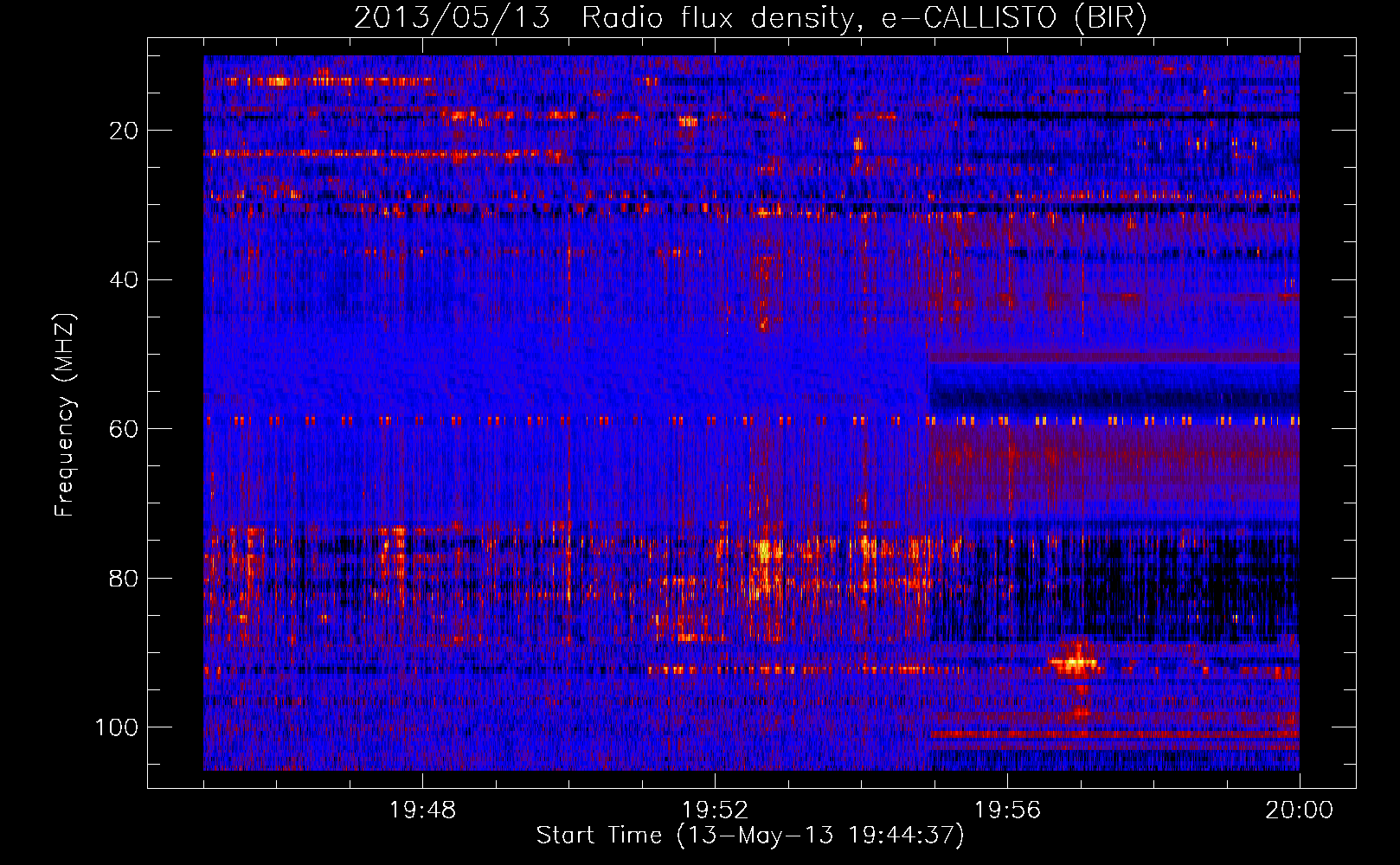Click the 40 MHz frequency tick label
This screenshot has height=865, width=1400.
click(x=124, y=279)
